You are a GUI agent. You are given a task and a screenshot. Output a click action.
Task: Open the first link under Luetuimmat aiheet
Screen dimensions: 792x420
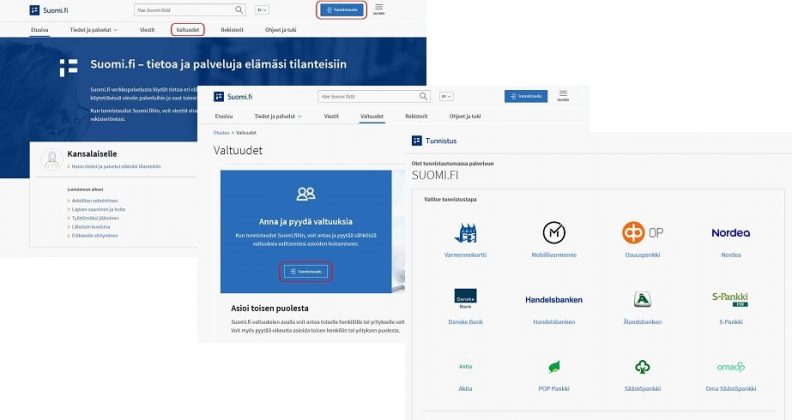coord(94,200)
